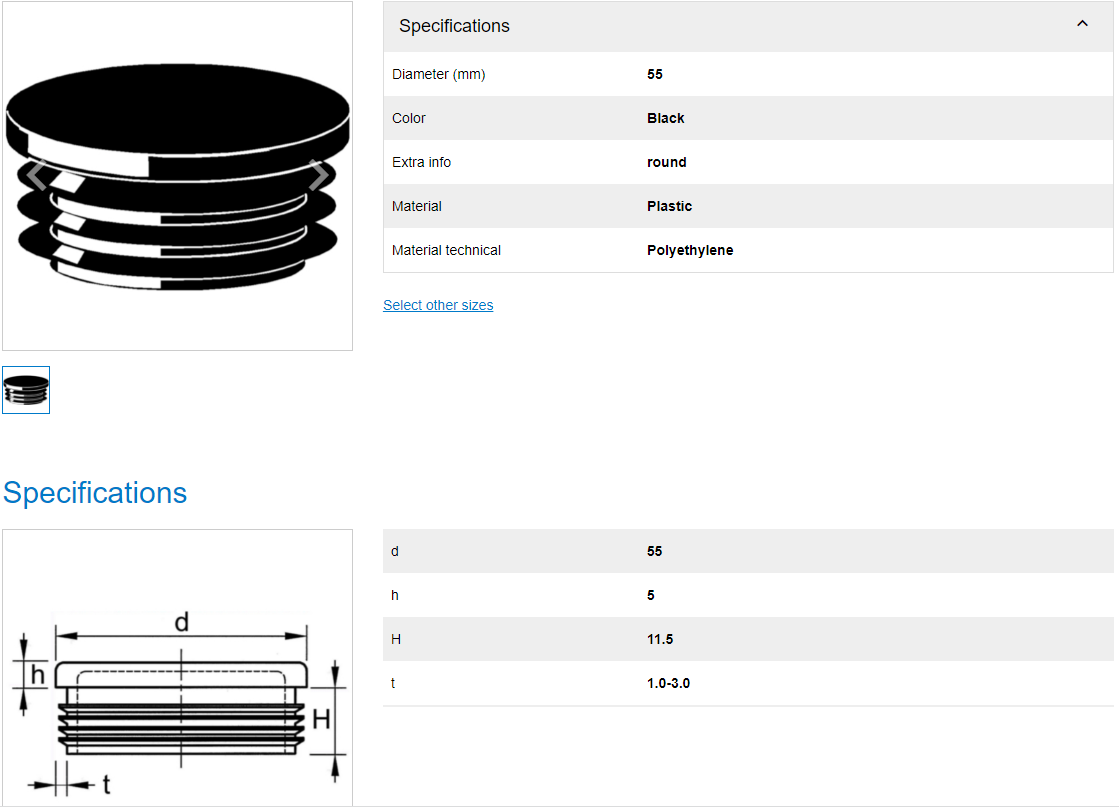Image resolution: width=1119 pixels, height=811 pixels.
Task: Click the Specifications panel header
Action: click(x=748, y=26)
